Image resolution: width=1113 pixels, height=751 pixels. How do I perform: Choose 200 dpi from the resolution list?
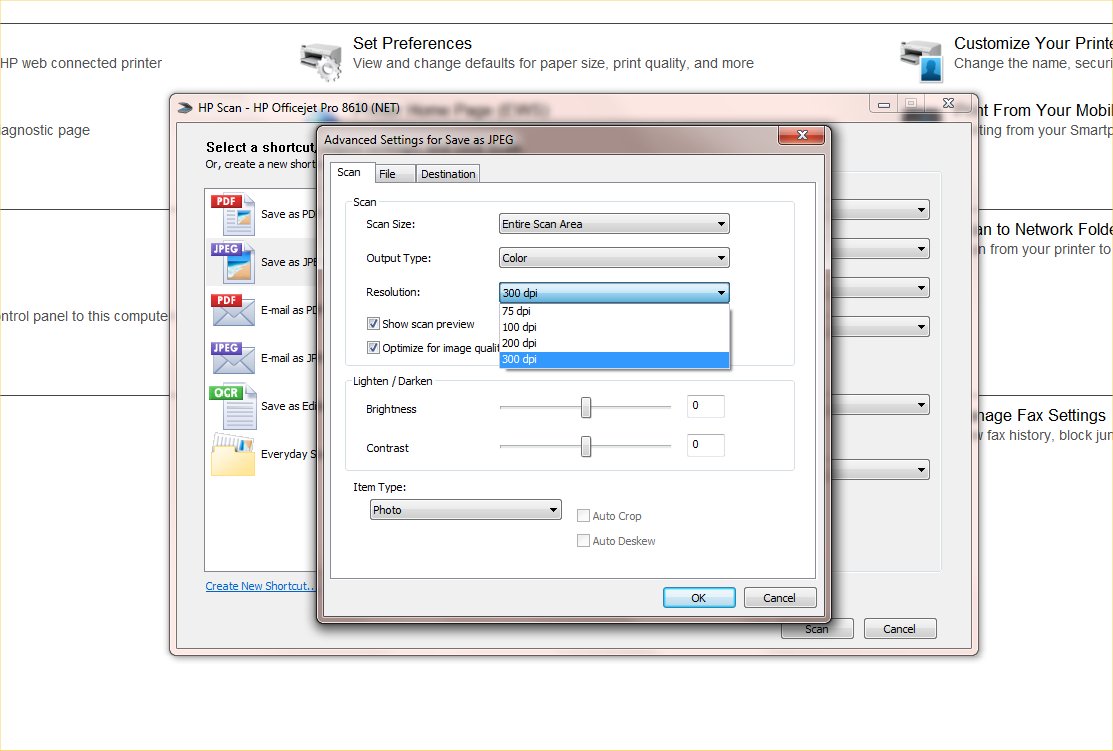click(x=614, y=343)
